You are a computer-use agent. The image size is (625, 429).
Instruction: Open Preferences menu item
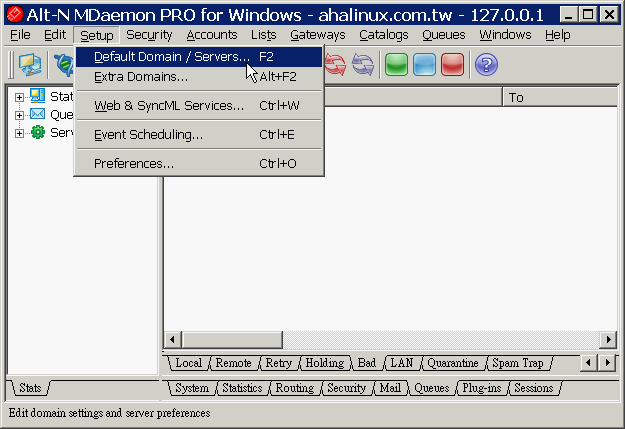click(199, 164)
